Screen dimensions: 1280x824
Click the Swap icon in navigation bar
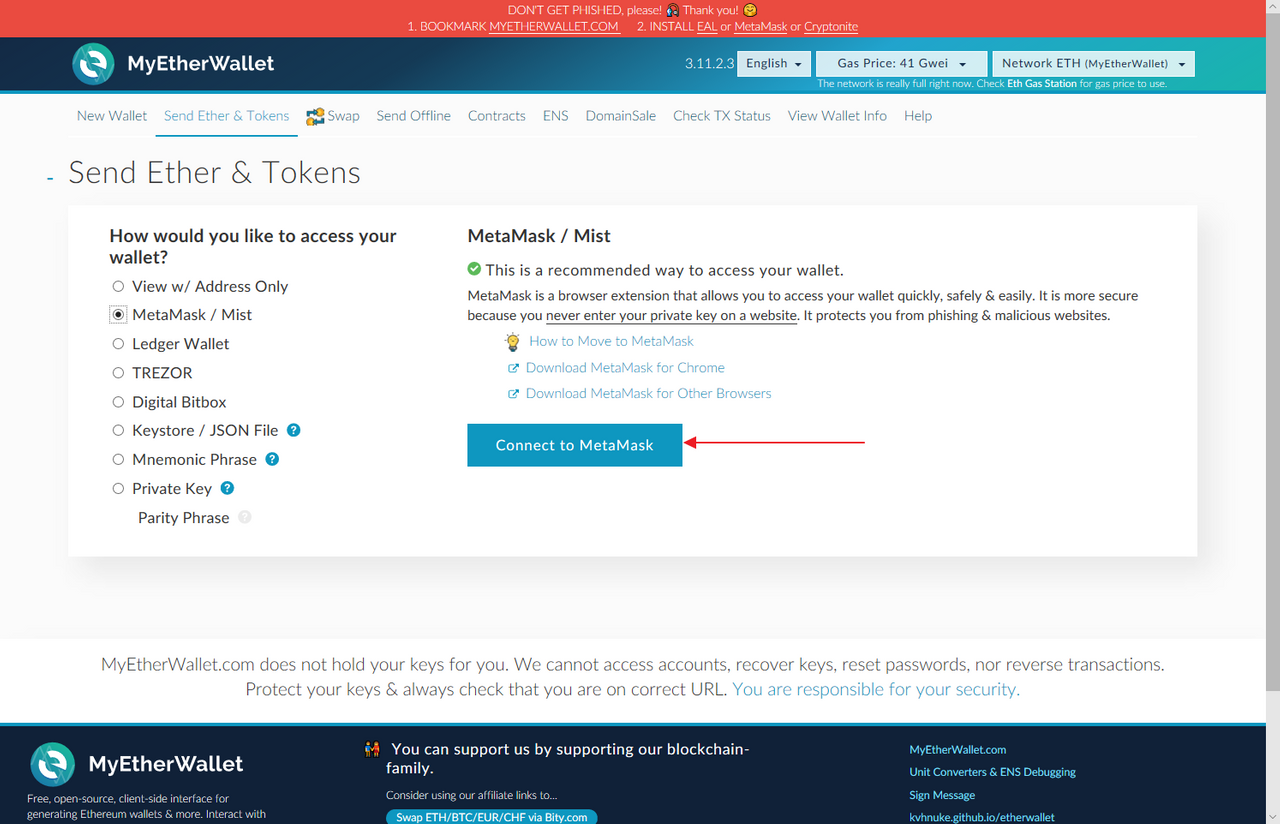[315, 116]
